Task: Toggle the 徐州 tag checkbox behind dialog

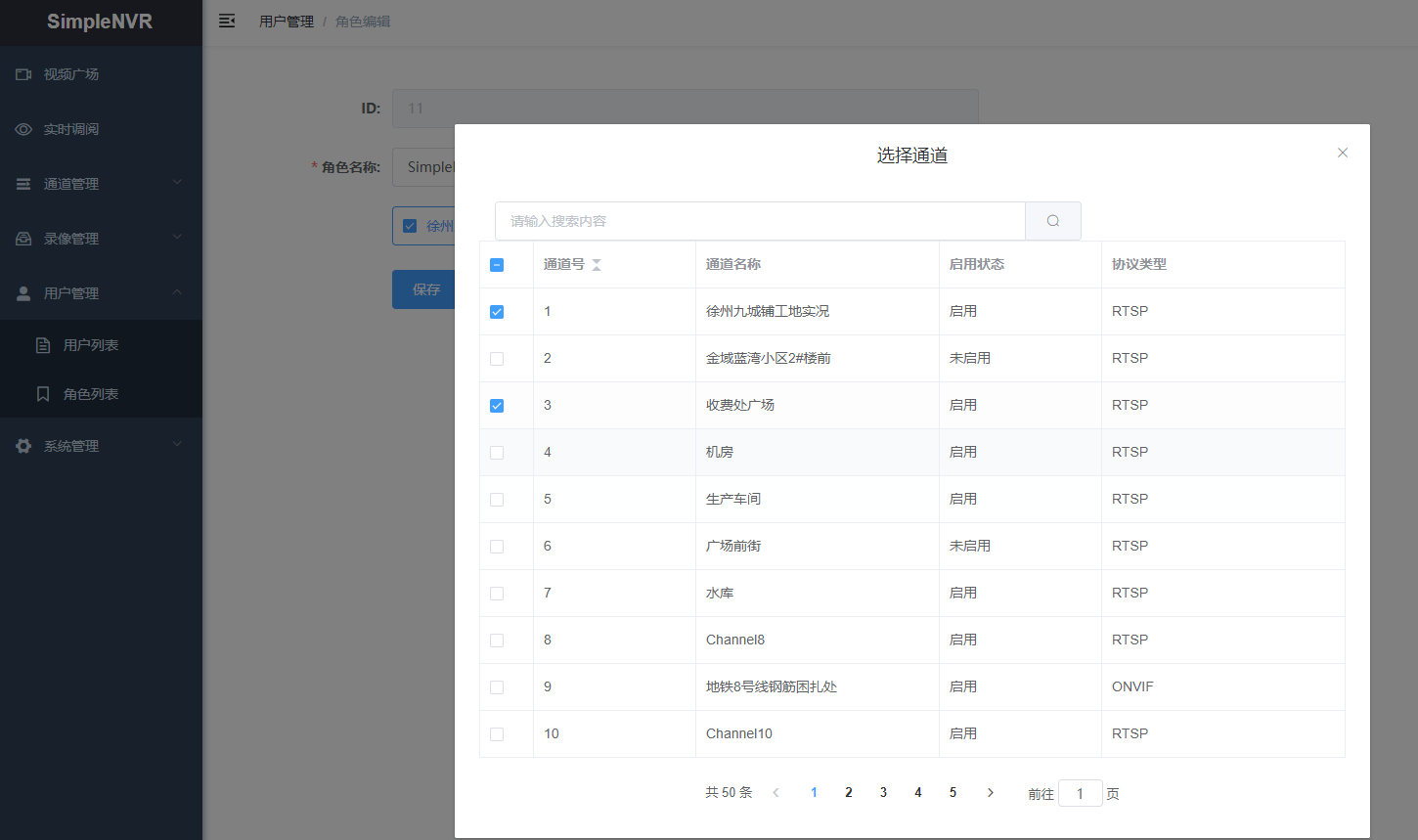Action: pos(410,226)
